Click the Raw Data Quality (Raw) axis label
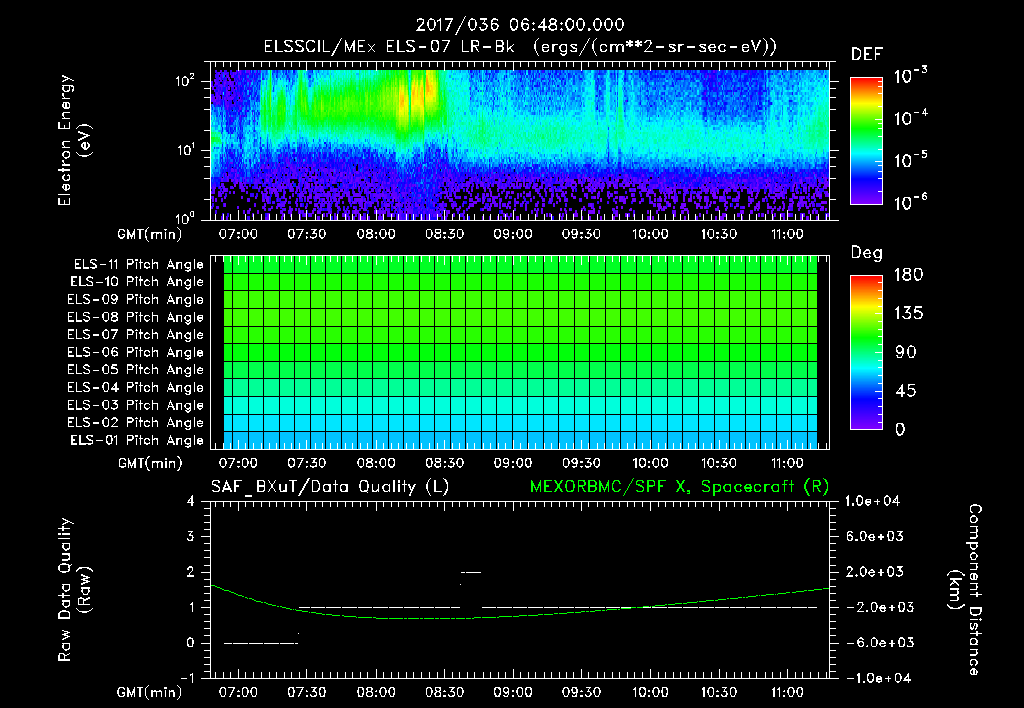 (x=74, y=590)
